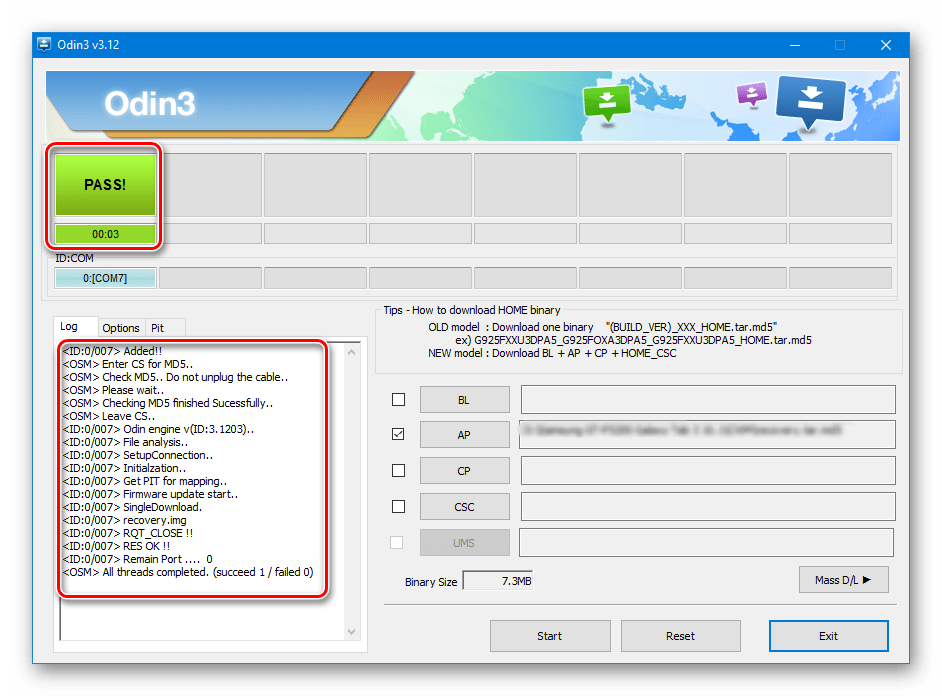Uncheck the AP checkbox
This screenshot has height=696, width=942.
tap(398, 434)
